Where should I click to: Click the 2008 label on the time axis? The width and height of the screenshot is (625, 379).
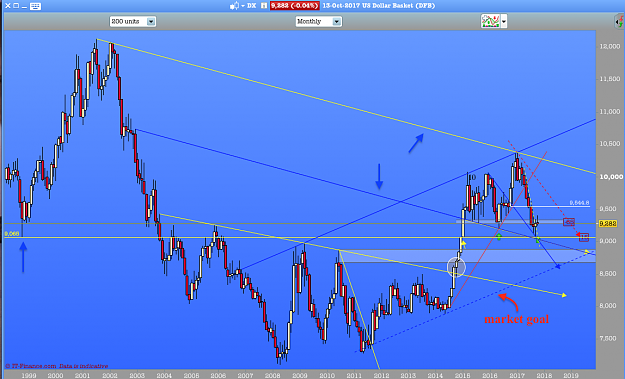click(273, 375)
